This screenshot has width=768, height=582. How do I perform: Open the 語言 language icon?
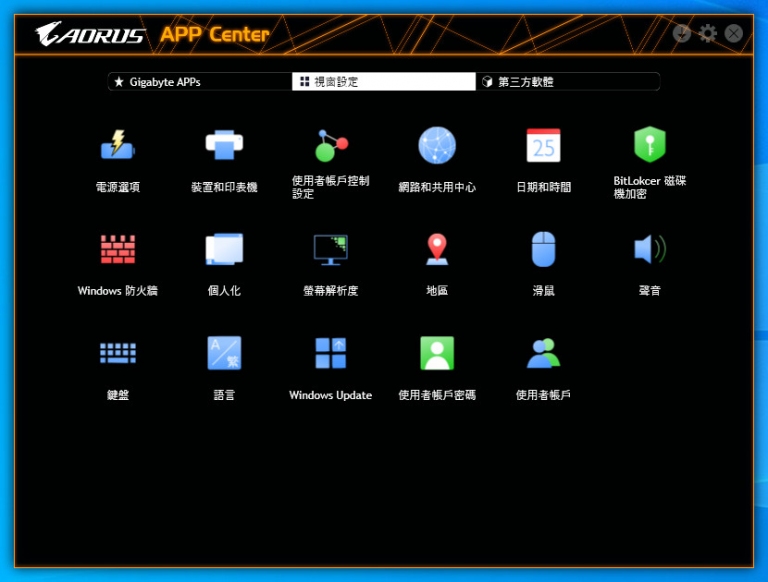224,353
